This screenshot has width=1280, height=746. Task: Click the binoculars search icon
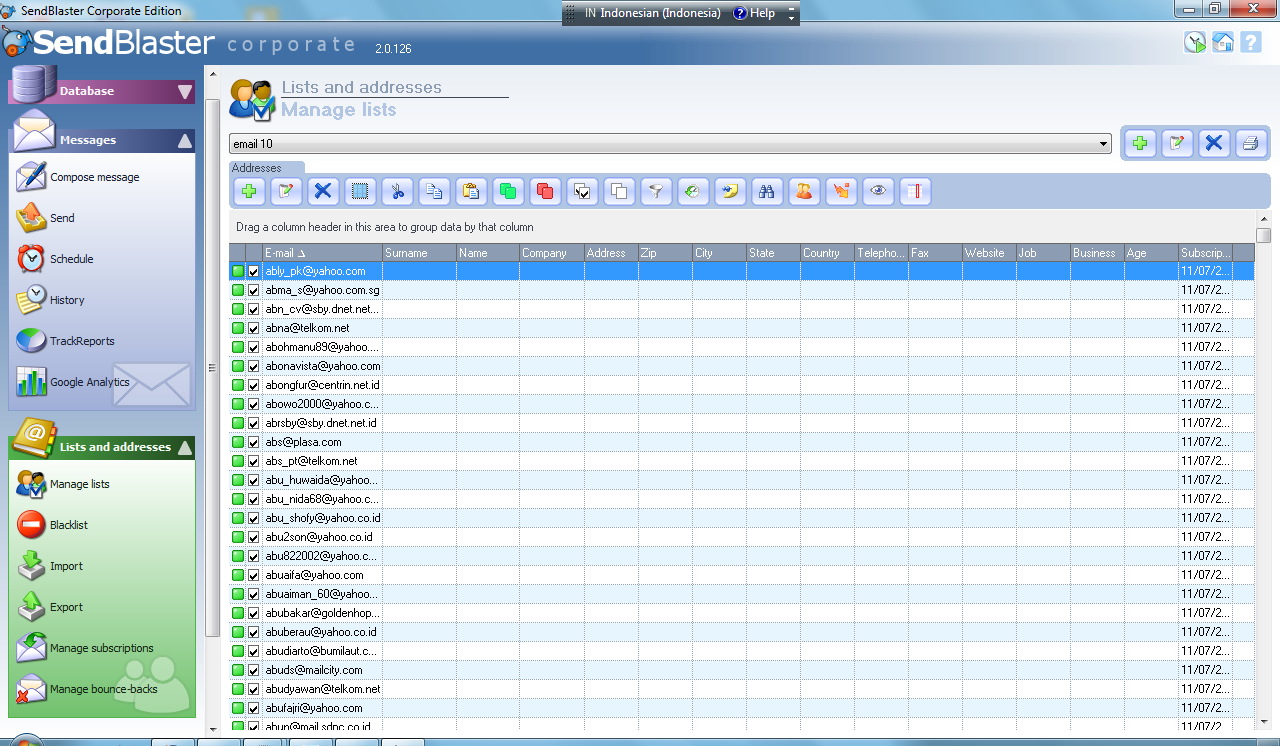click(767, 191)
